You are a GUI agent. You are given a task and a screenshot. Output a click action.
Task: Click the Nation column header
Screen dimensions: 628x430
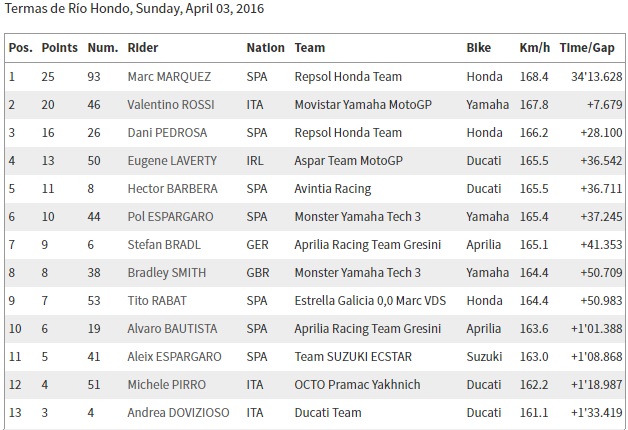[265, 48]
